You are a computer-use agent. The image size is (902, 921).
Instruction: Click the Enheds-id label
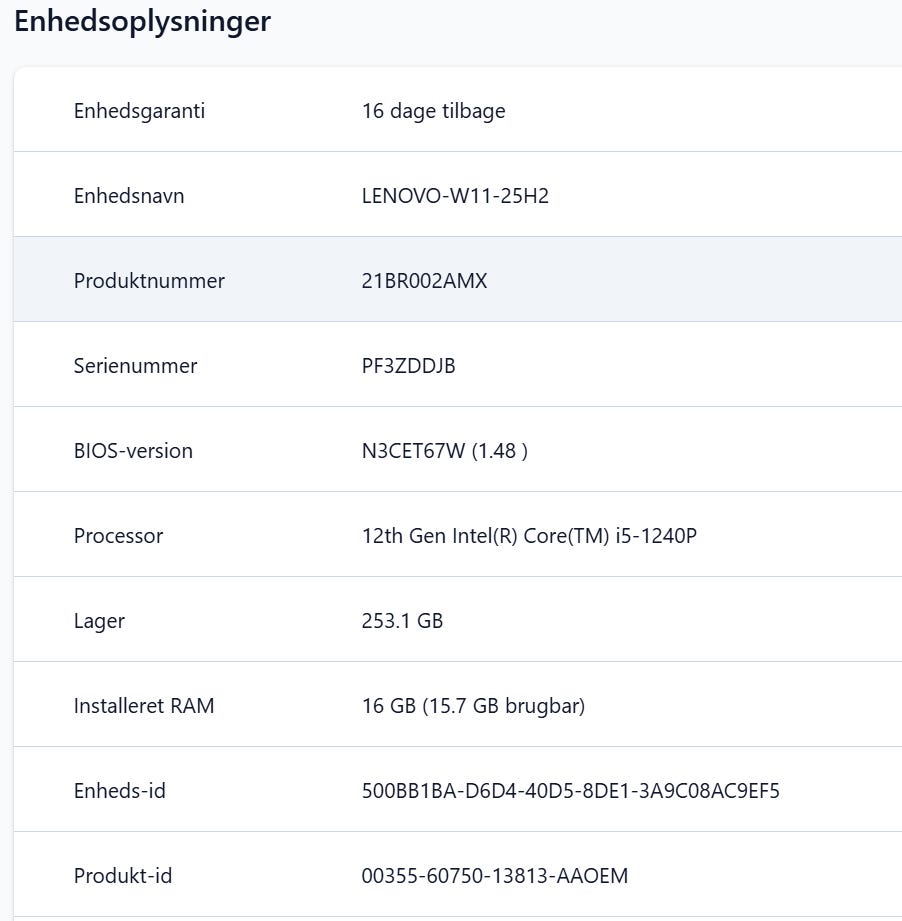coord(119,791)
